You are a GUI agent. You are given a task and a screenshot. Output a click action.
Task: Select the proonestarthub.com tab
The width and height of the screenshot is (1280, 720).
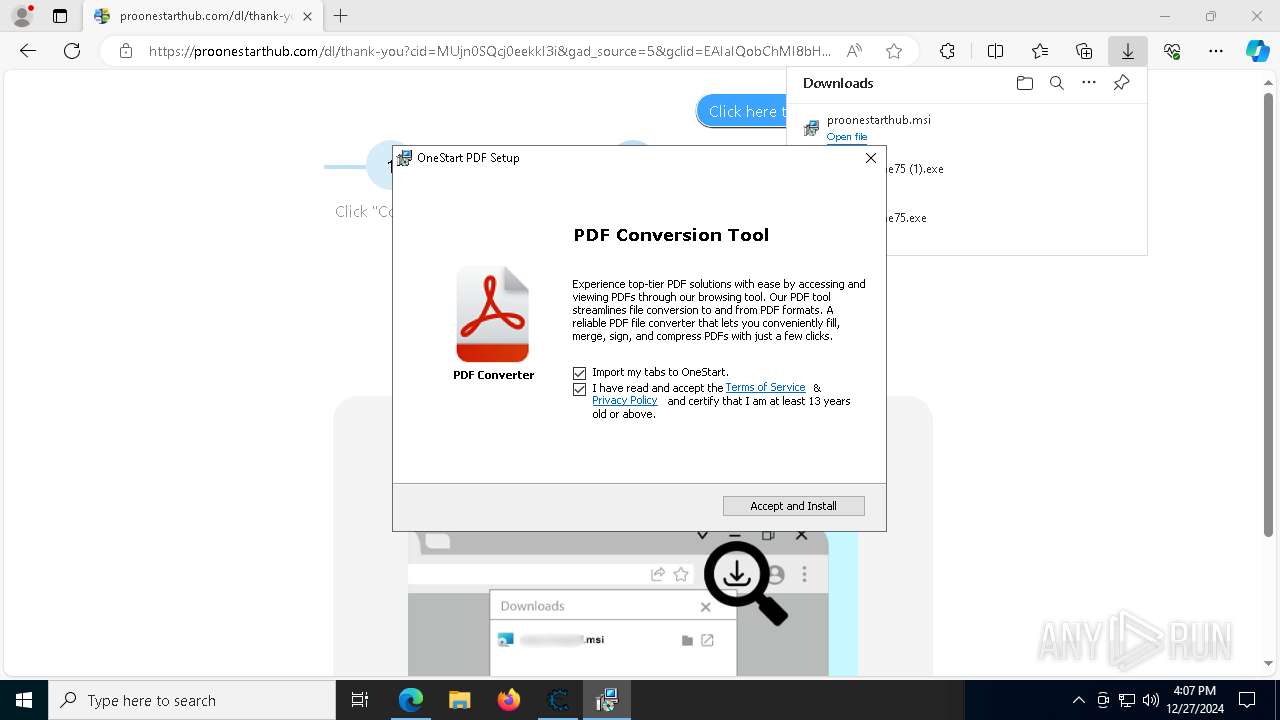click(203, 16)
